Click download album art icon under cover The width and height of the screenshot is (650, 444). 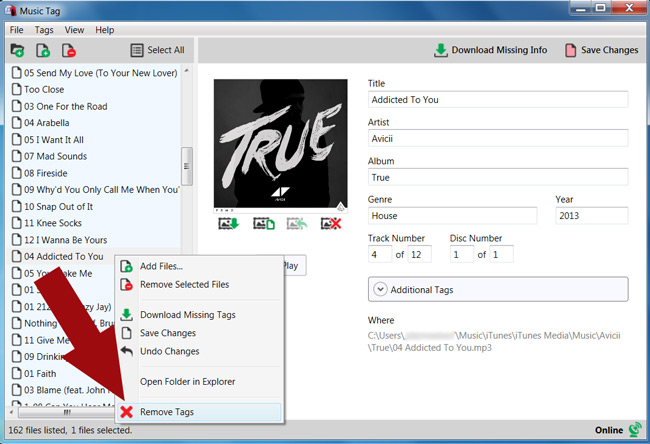pyautogui.click(x=229, y=224)
